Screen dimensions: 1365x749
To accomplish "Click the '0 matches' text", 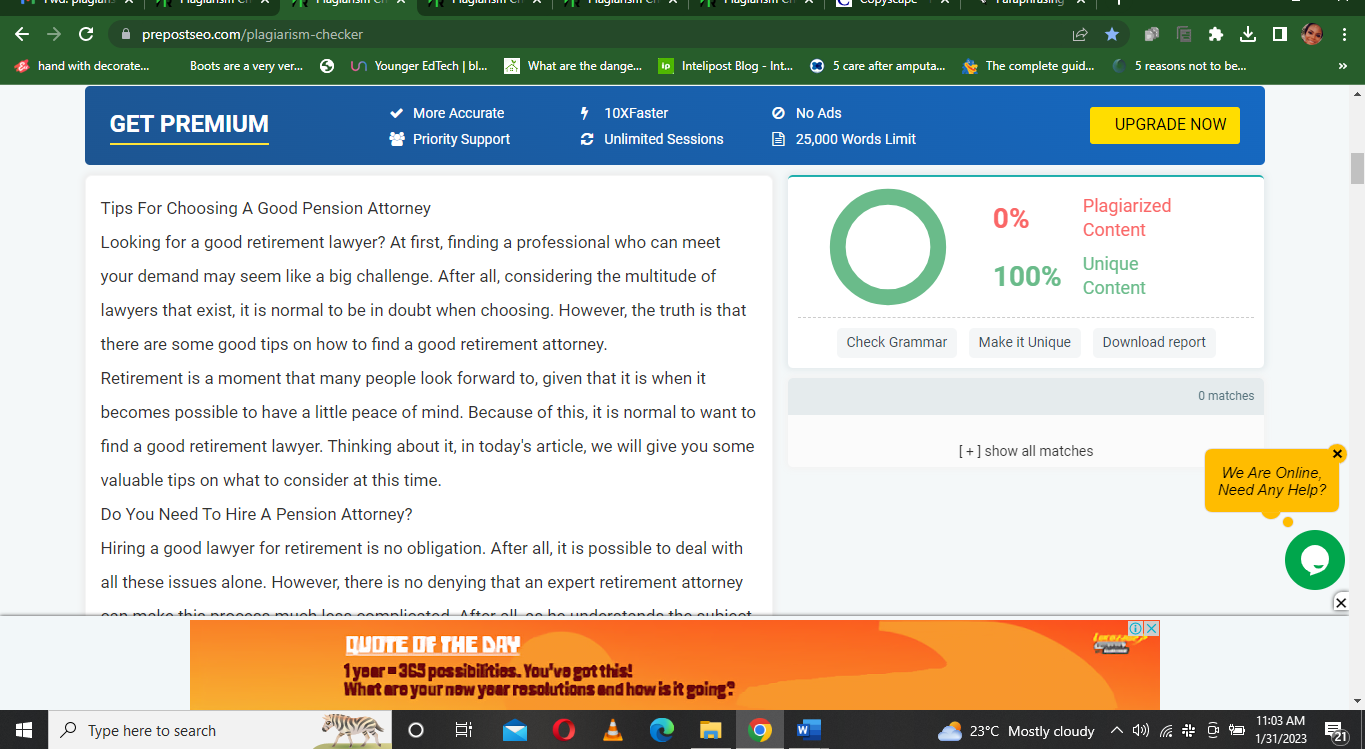I will click(x=1226, y=396).
